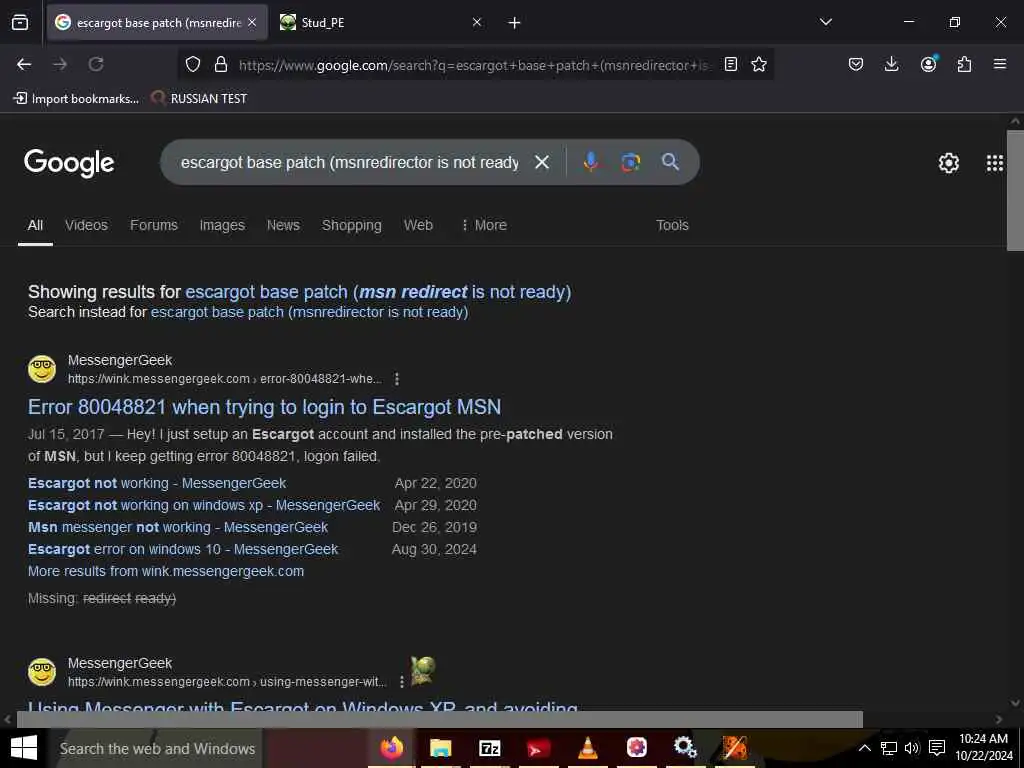
Task: Start a voice search with the microphone
Action: pyautogui.click(x=590, y=162)
